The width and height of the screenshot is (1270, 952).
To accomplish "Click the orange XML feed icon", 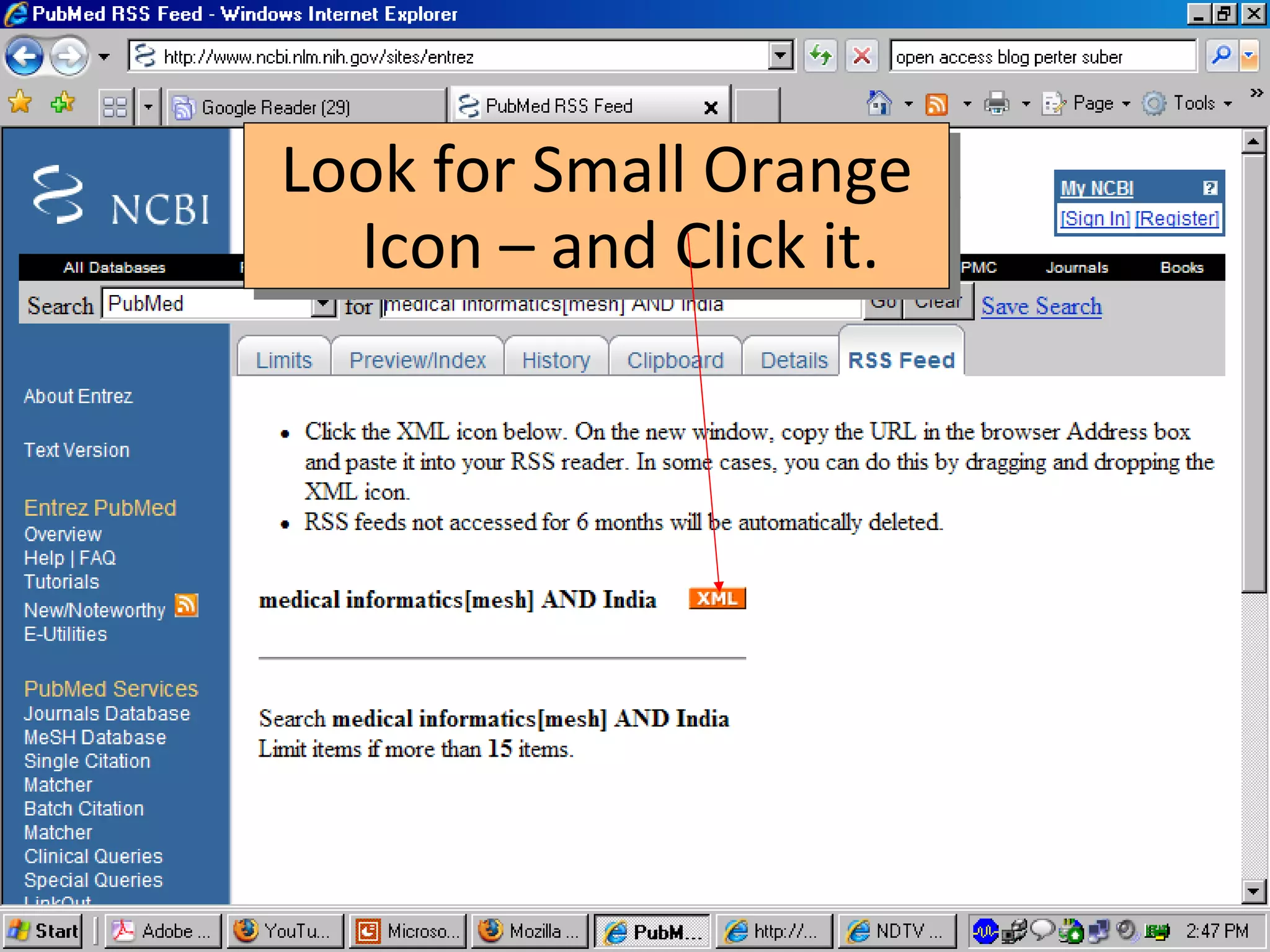I will click(x=717, y=599).
